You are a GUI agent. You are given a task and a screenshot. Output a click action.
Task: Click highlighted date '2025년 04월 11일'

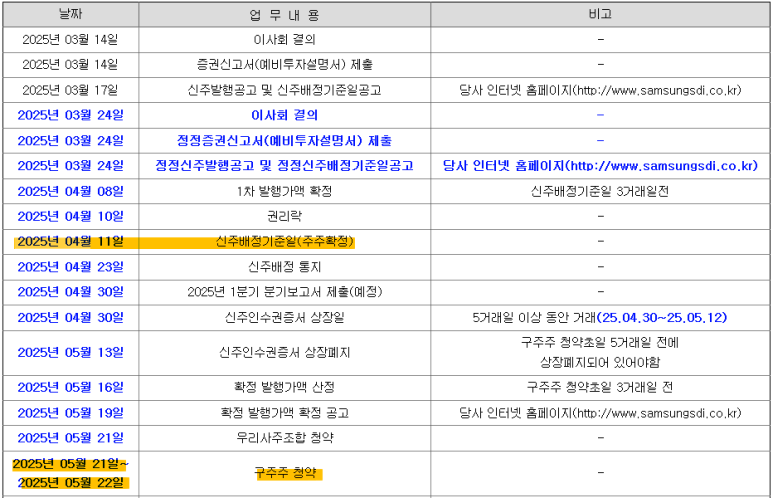70,242
